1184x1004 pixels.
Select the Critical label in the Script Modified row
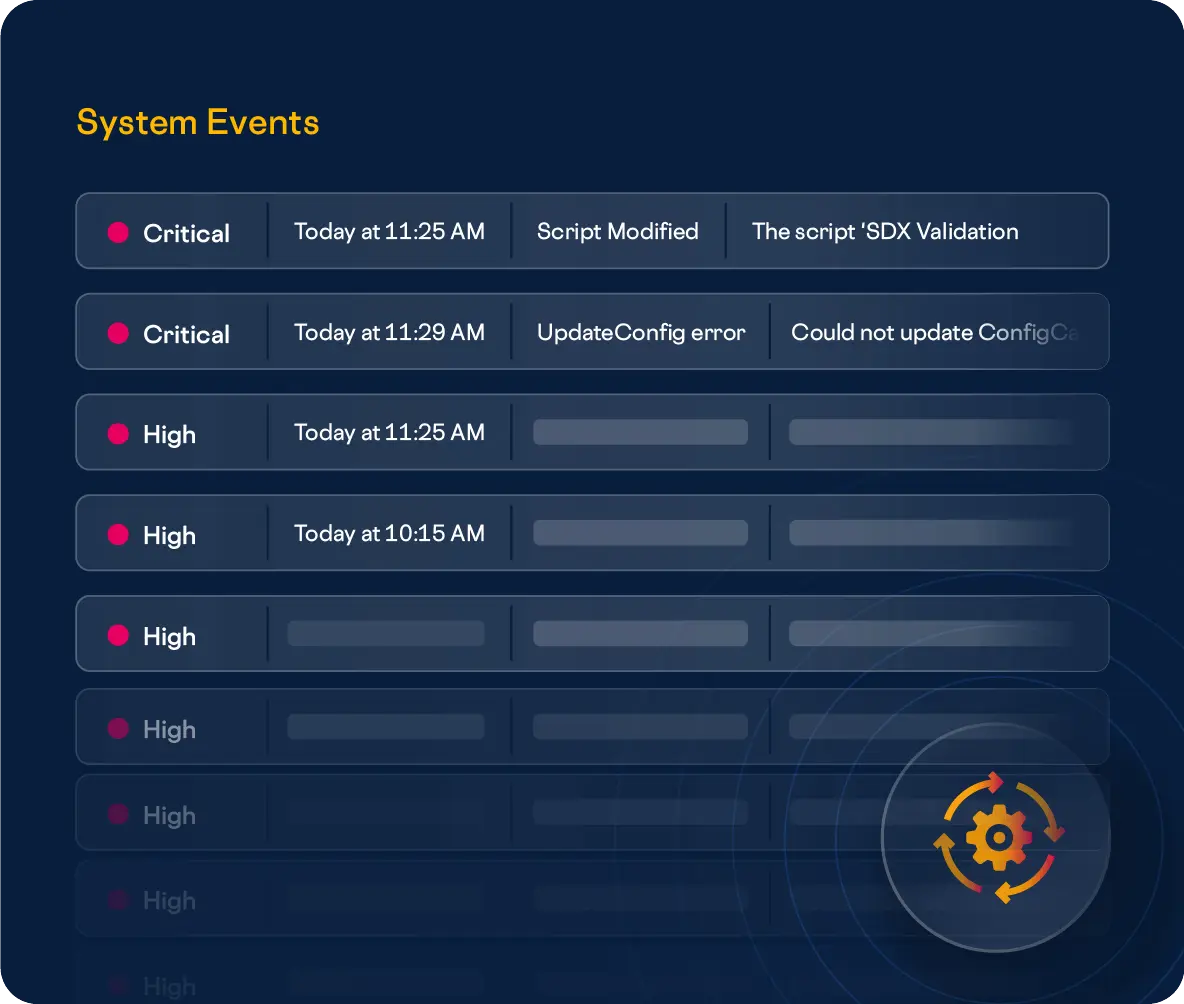[186, 233]
